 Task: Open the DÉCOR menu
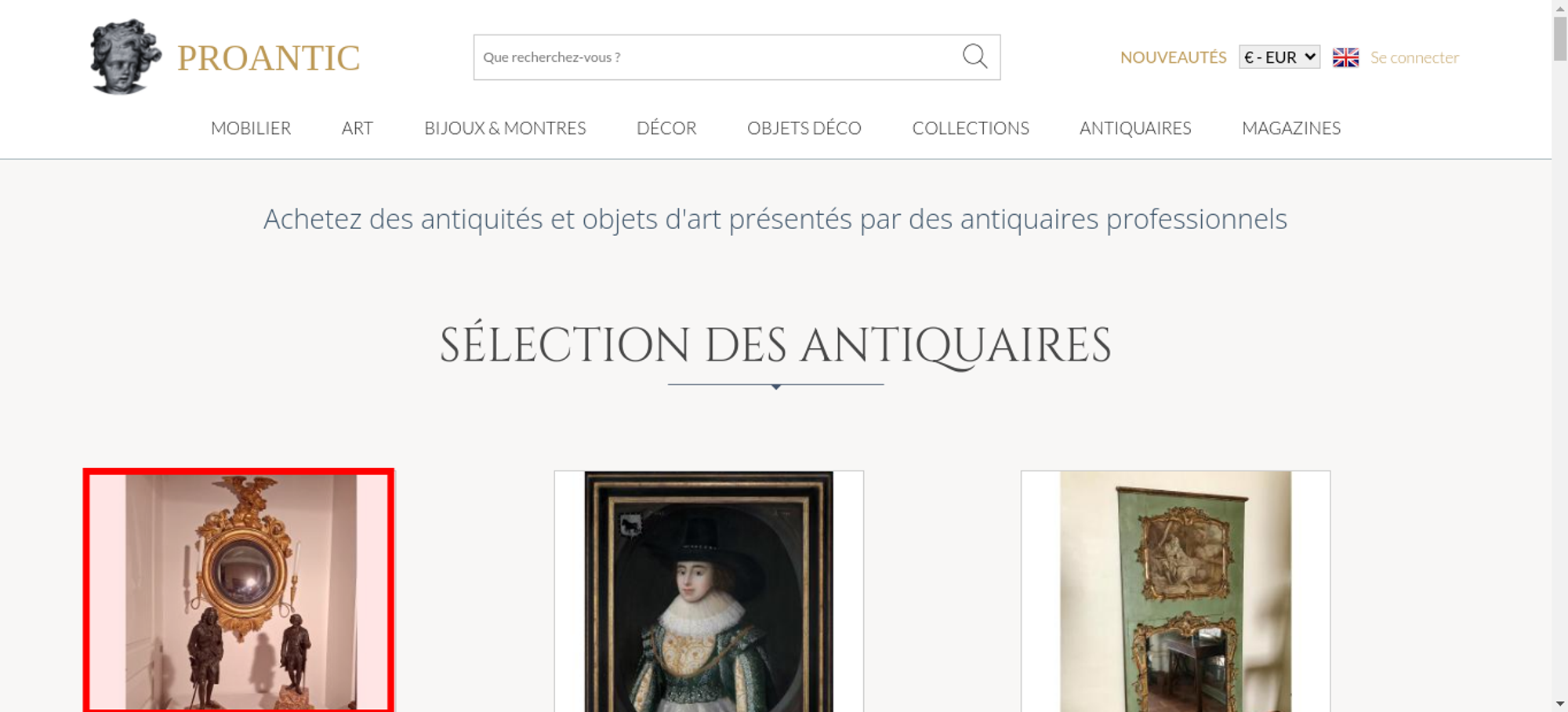666,128
